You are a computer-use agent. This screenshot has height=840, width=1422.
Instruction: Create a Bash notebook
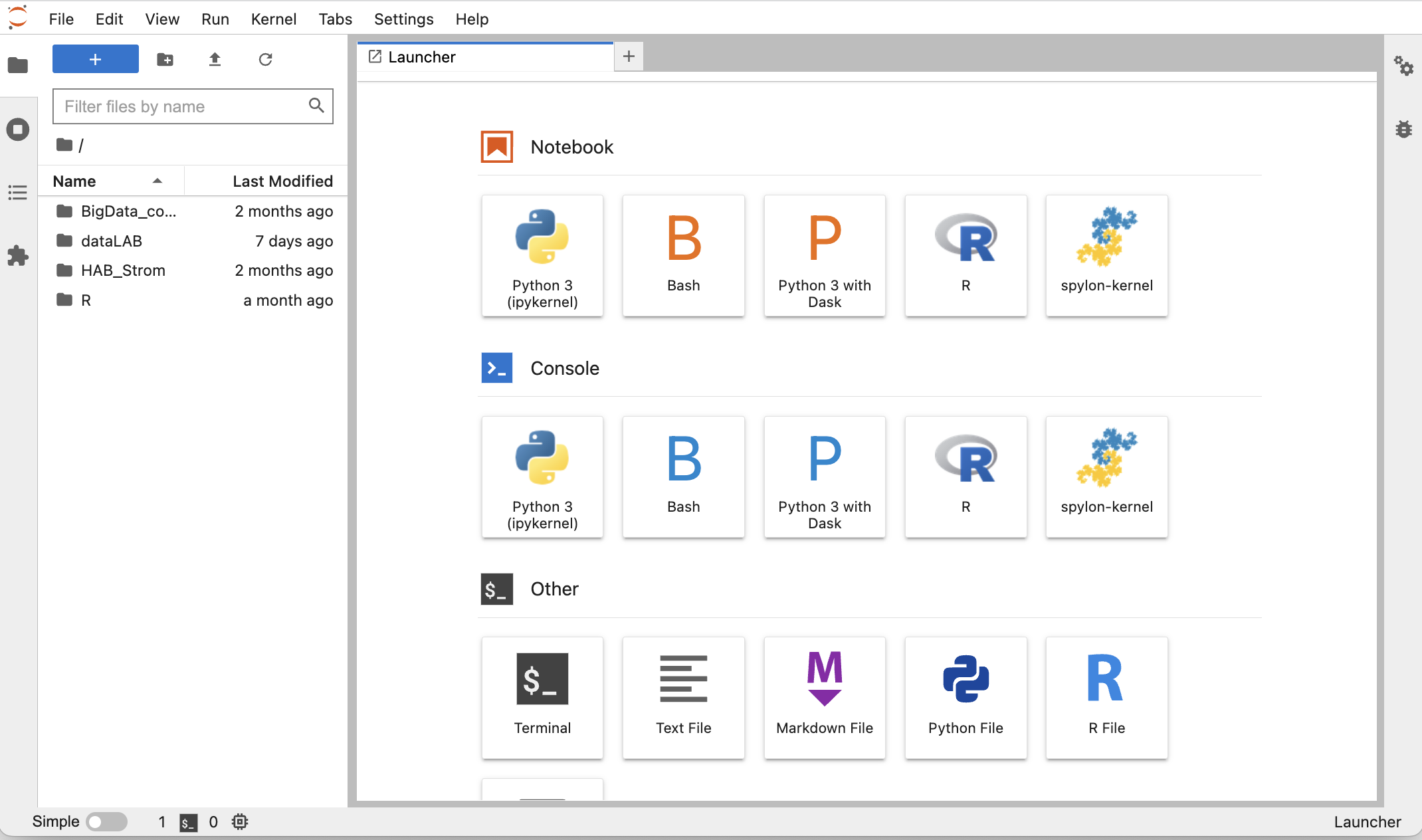(x=684, y=255)
